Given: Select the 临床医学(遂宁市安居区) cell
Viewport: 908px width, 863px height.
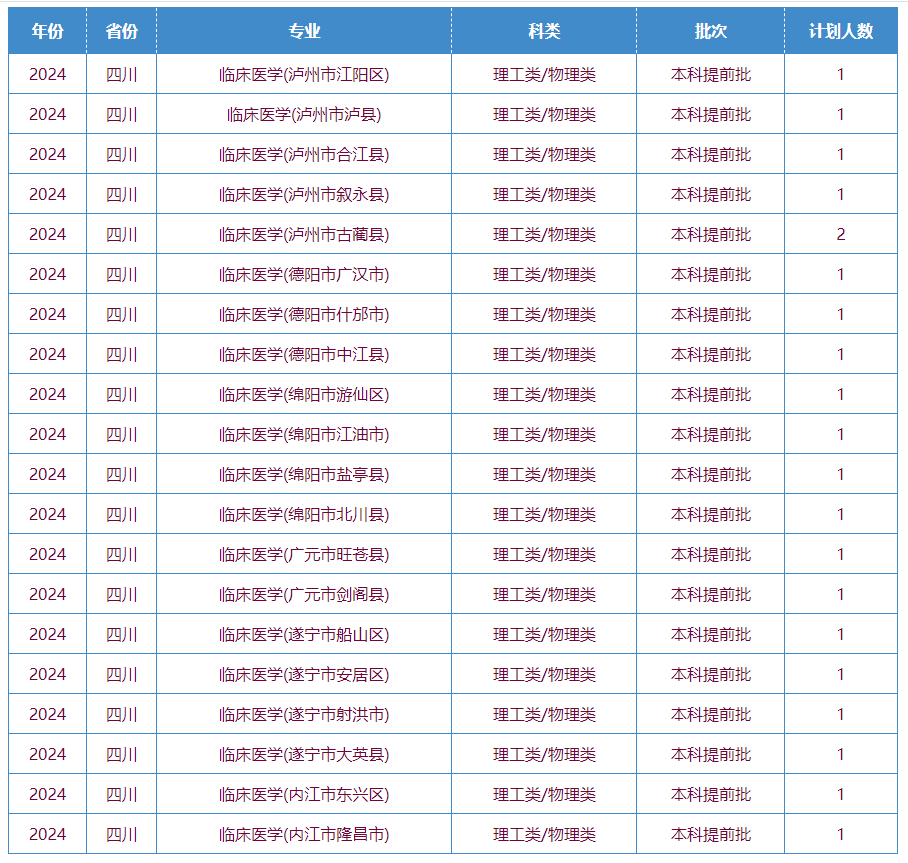Looking at the screenshot, I should point(304,674).
